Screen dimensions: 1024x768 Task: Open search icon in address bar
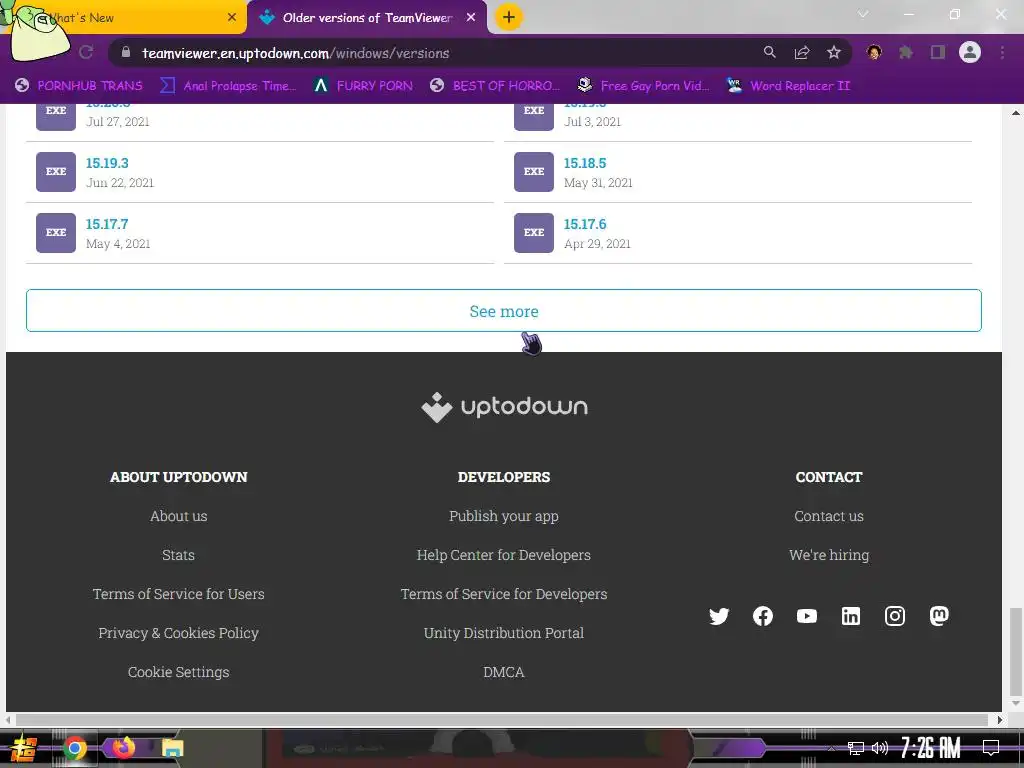769,52
